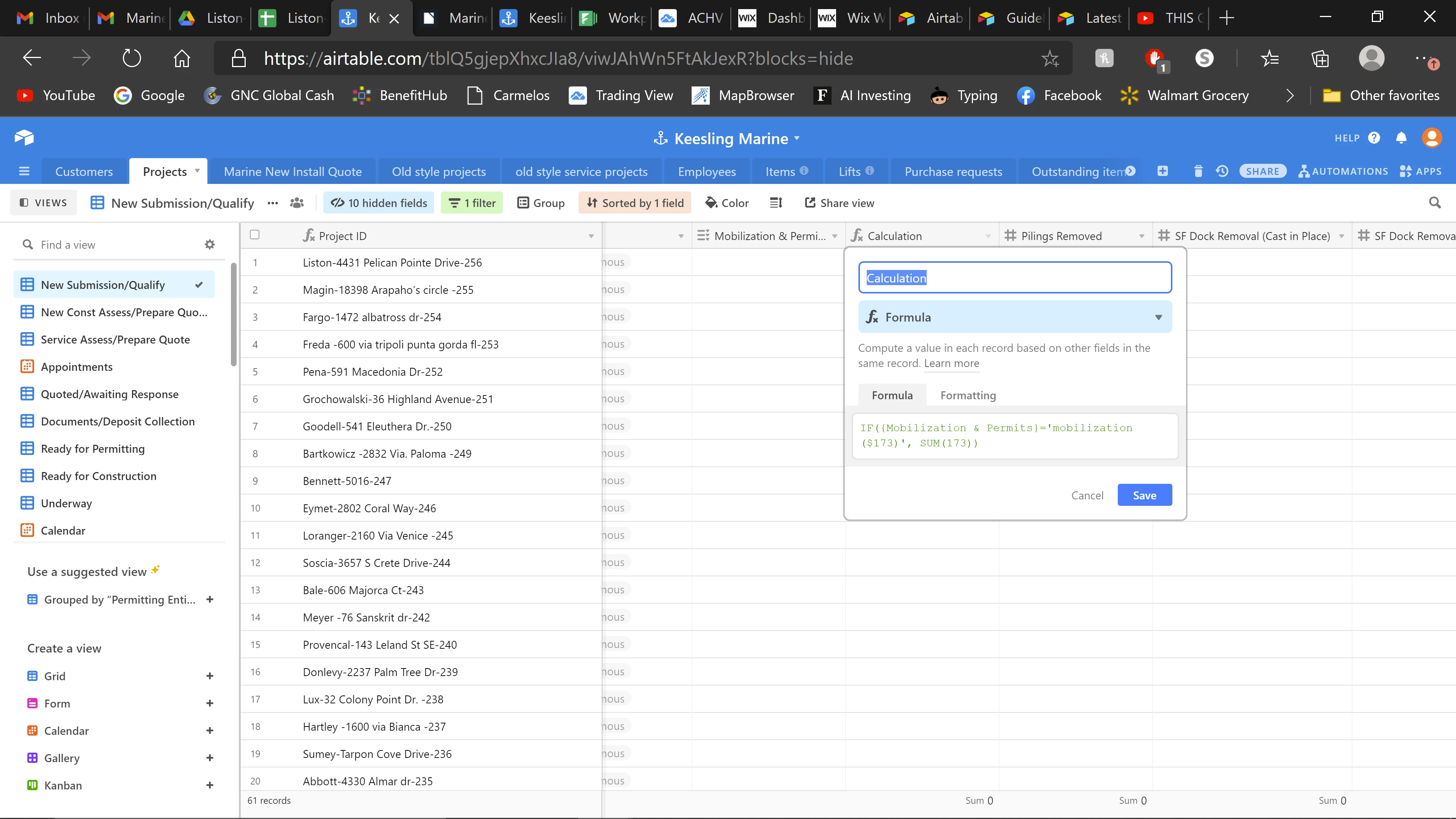Switch to Employees table tab
This screenshot has width=1456, height=819.
[x=706, y=171]
